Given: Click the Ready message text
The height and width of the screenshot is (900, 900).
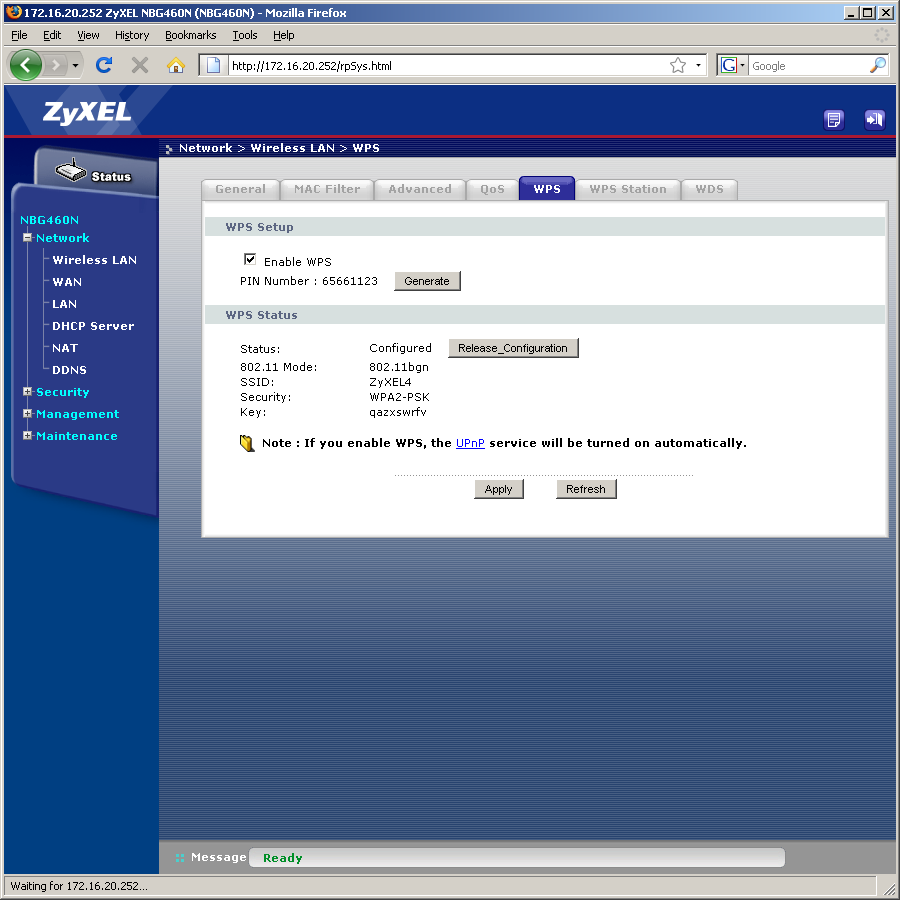Looking at the screenshot, I should tap(282, 858).
